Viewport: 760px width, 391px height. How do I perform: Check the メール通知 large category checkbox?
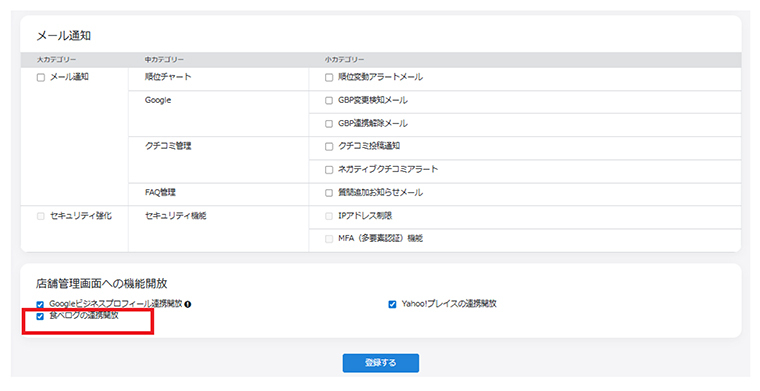pyautogui.click(x=41, y=78)
